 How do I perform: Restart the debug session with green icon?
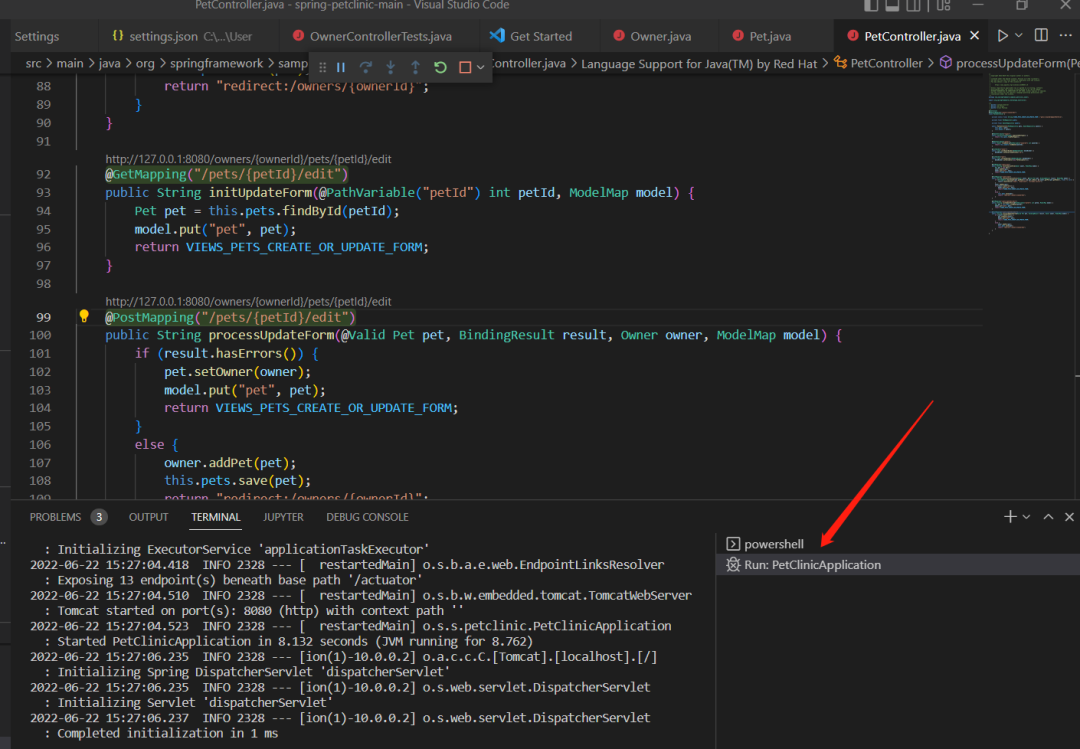point(440,68)
